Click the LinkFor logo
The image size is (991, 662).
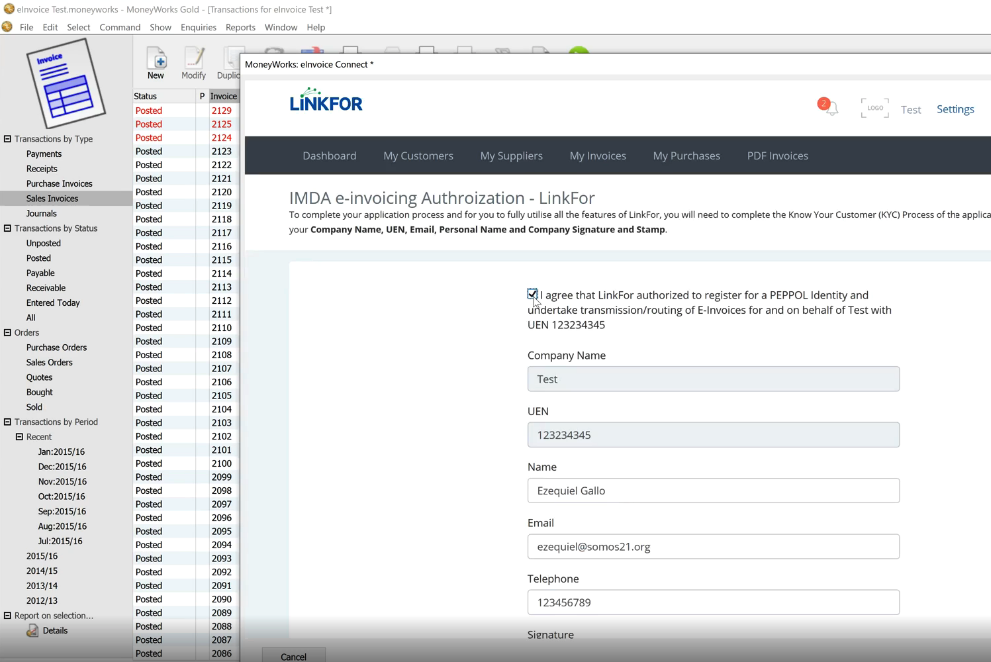(326, 100)
